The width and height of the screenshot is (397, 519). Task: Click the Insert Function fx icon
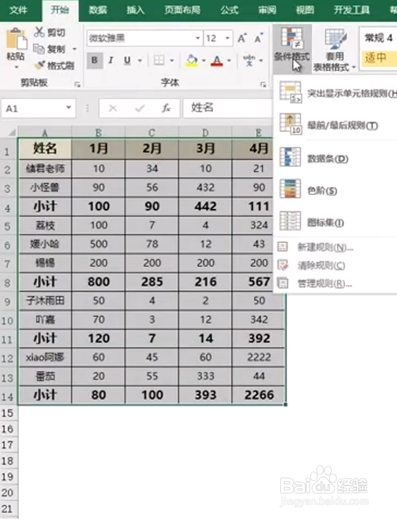coord(166,108)
